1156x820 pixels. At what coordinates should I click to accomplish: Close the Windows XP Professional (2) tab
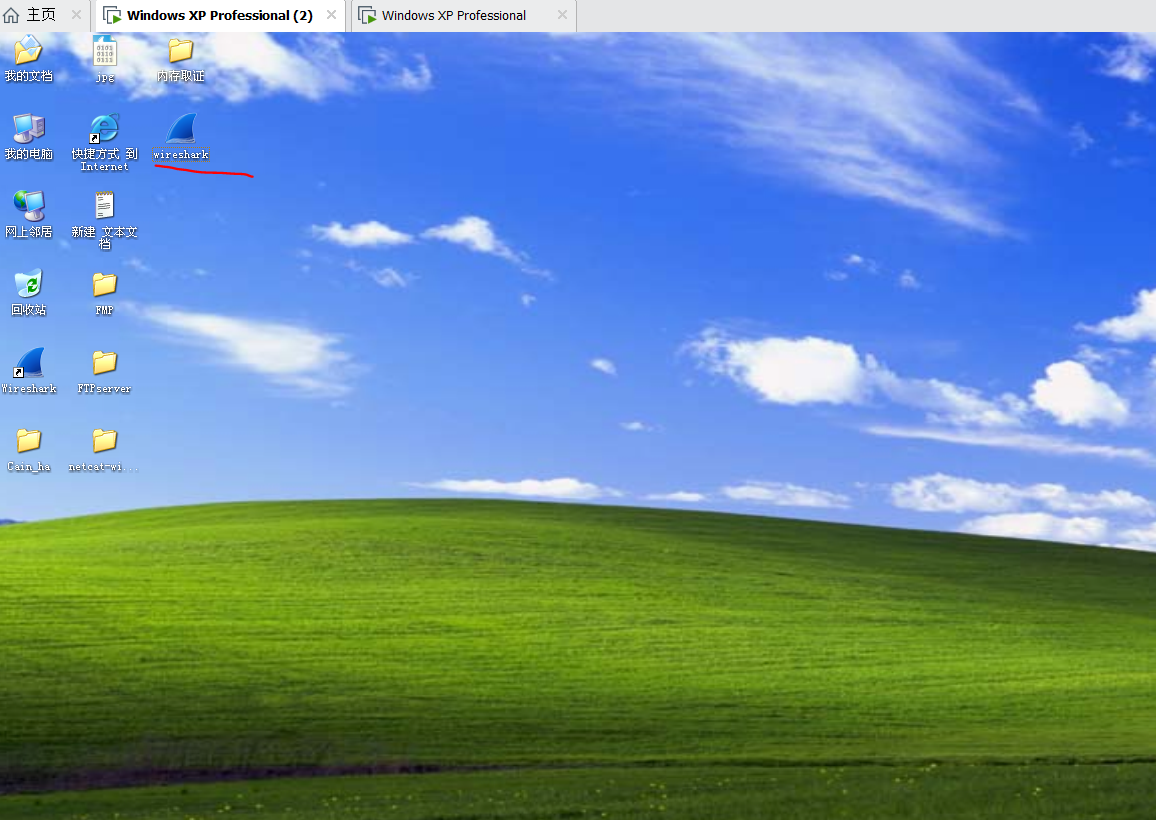point(331,15)
